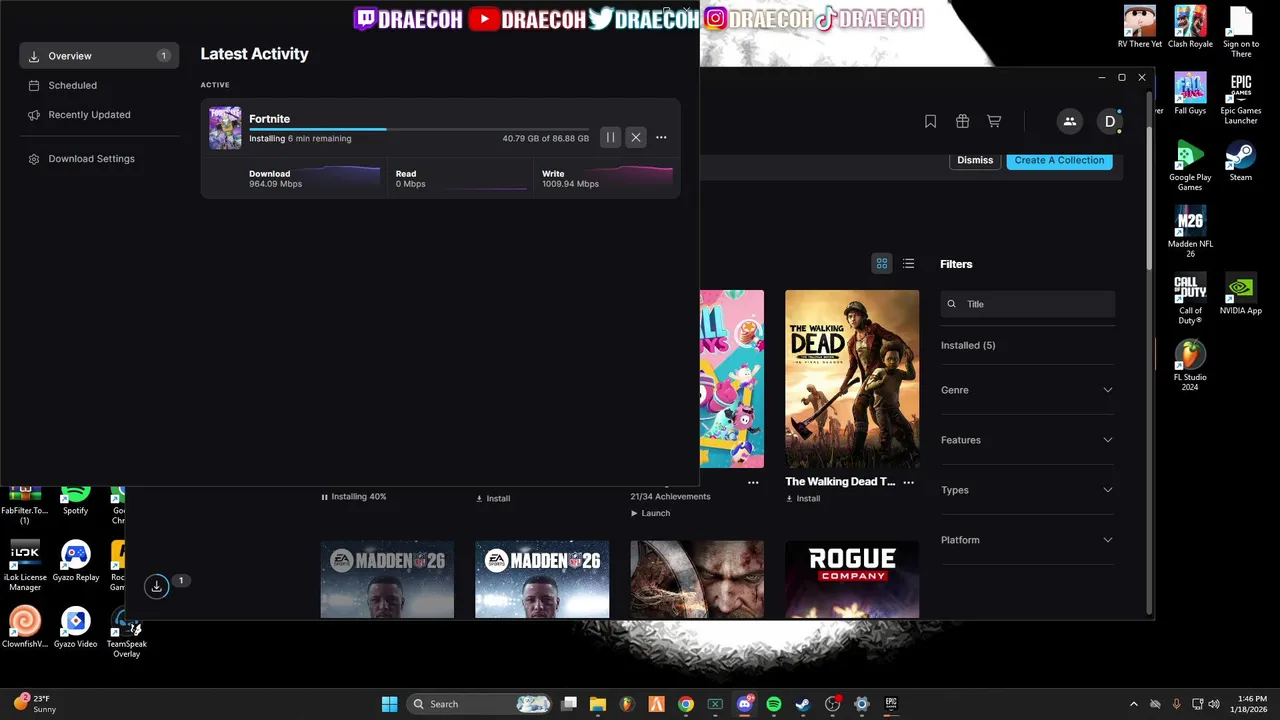Select Sign on to There file icon
Viewport: 1280px width, 720px height.
coord(1241,32)
